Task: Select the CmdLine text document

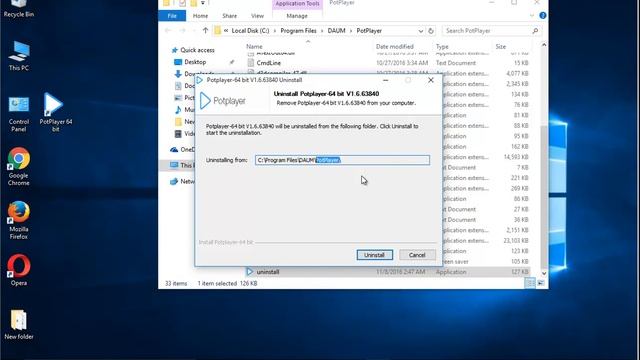Action: (x=269, y=63)
